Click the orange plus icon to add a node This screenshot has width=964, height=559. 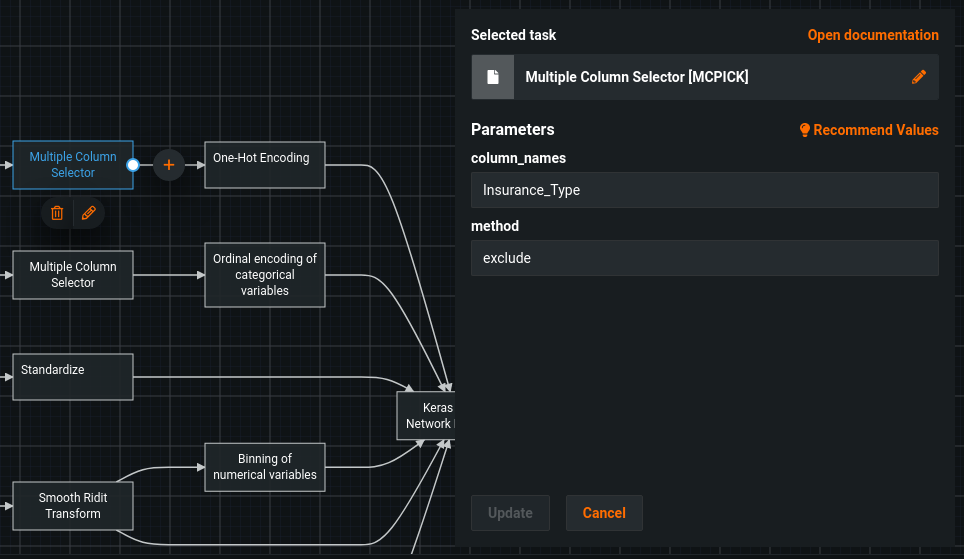168,165
